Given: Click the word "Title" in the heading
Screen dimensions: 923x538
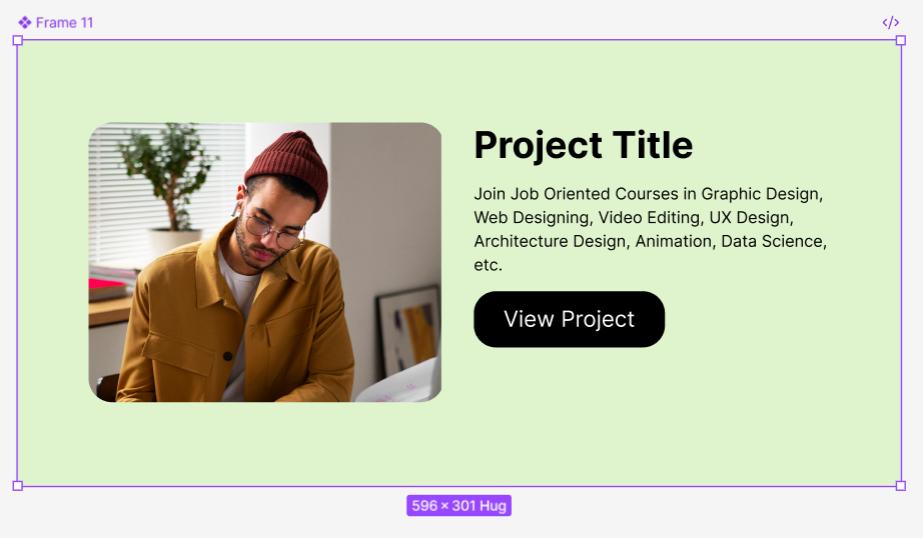Looking at the screenshot, I should (652, 145).
